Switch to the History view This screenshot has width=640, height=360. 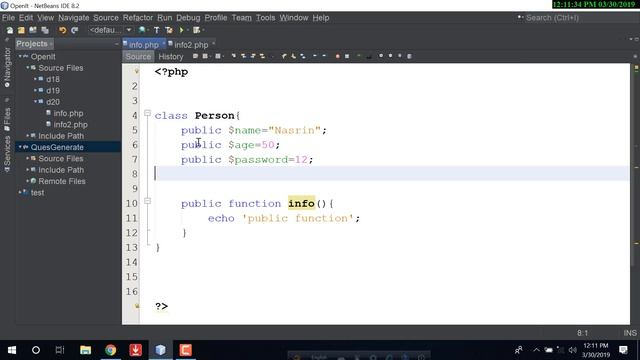(x=171, y=57)
